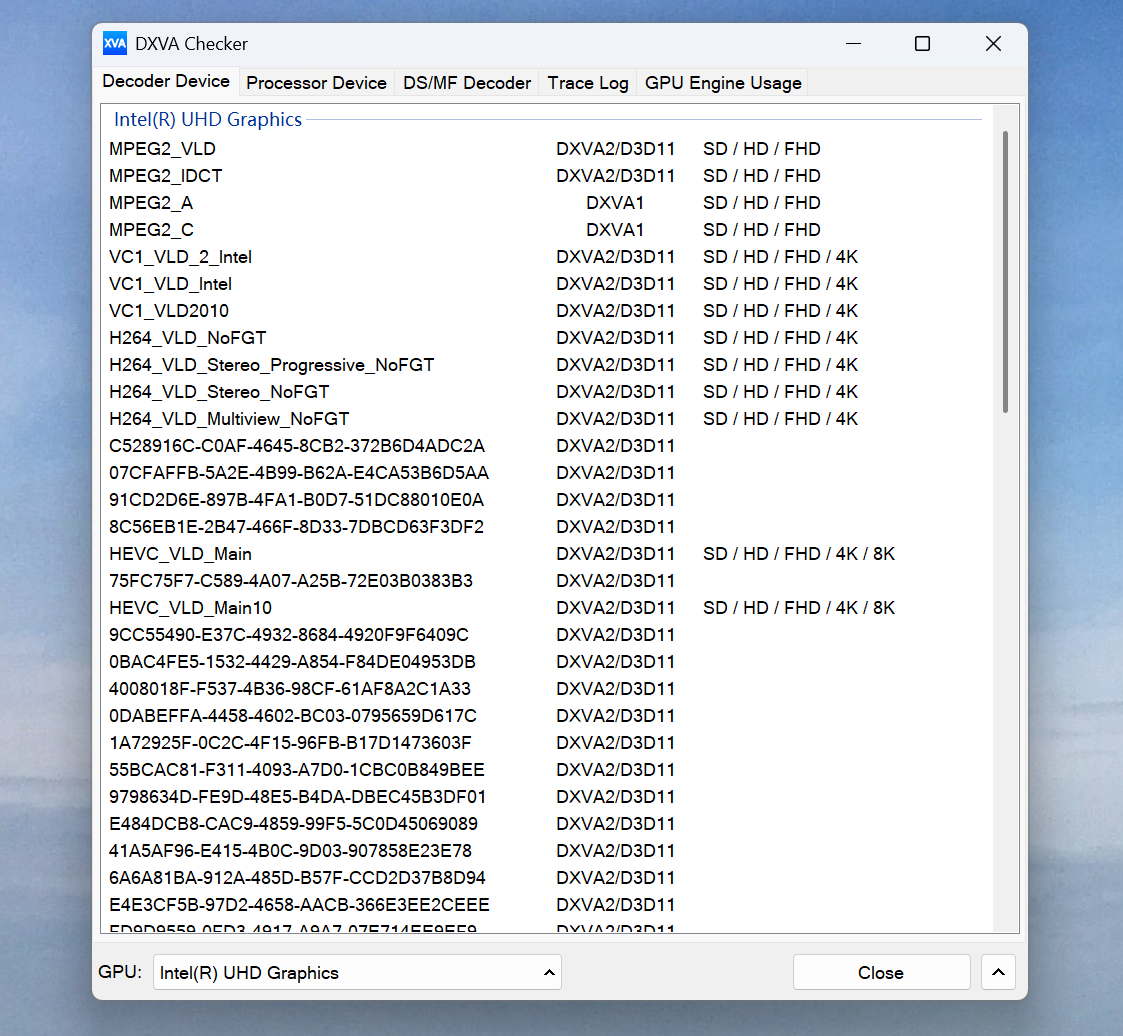The image size is (1123, 1036).
Task: Maximize the DXVA Checker window
Action: coord(922,44)
